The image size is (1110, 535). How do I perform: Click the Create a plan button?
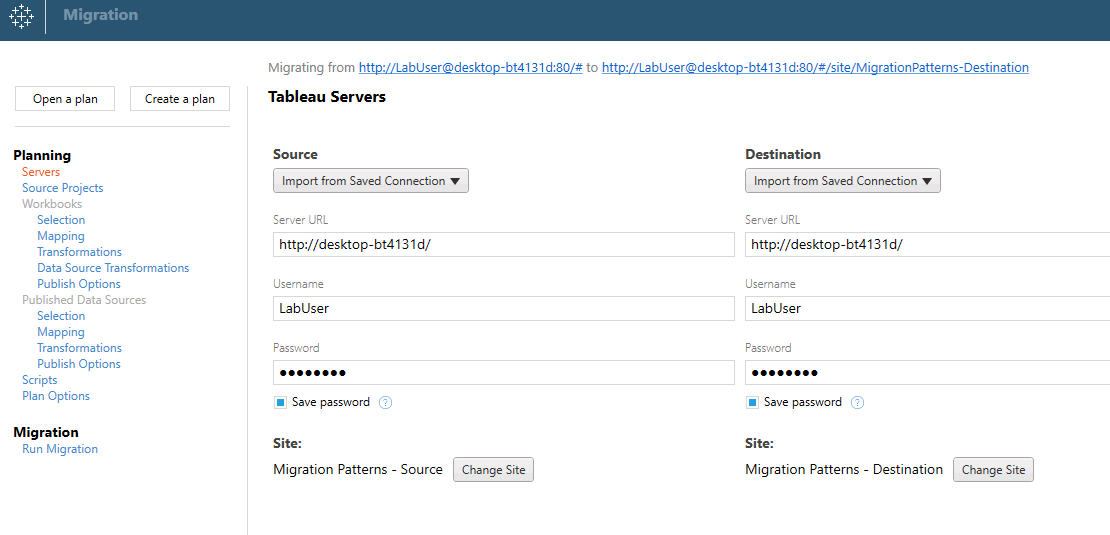coord(180,99)
